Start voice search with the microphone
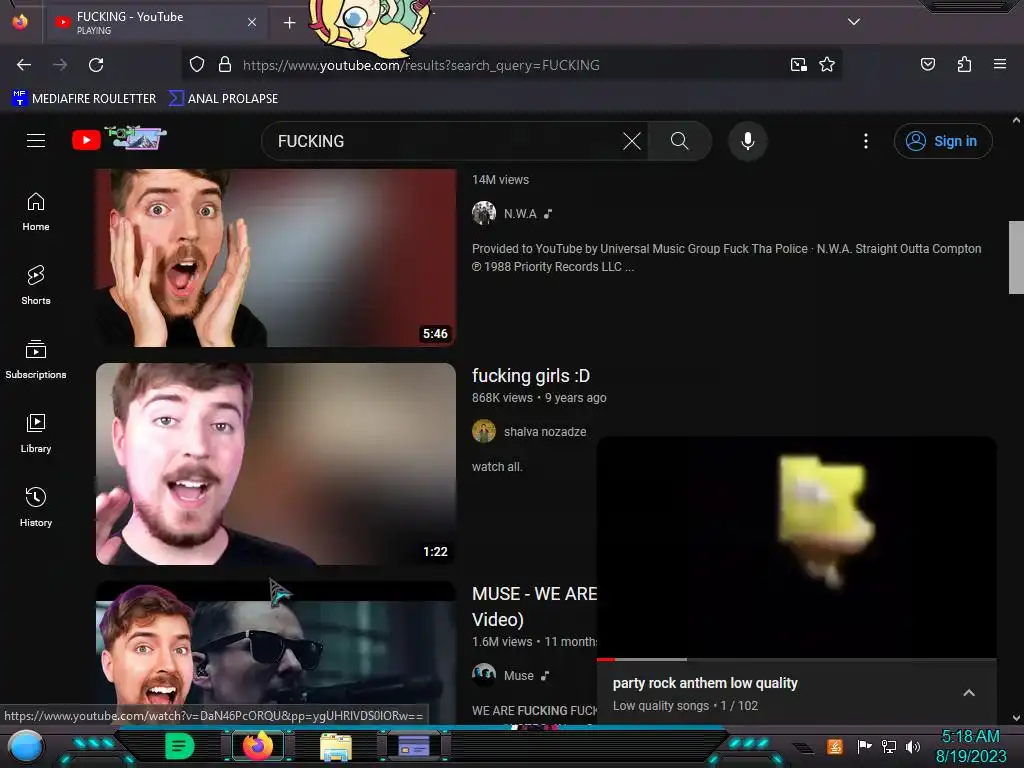 tap(748, 141)
